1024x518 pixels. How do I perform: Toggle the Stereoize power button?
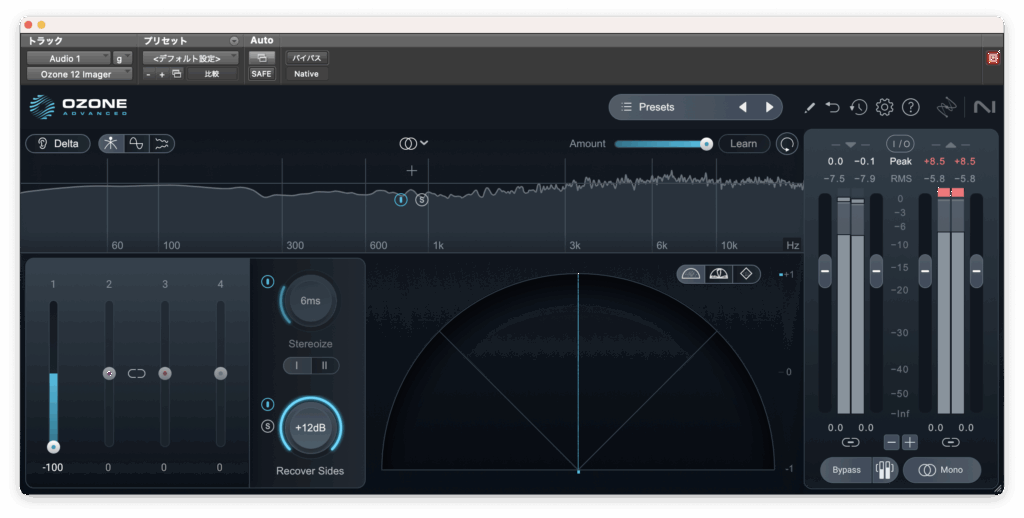click(x=267, y=282)
